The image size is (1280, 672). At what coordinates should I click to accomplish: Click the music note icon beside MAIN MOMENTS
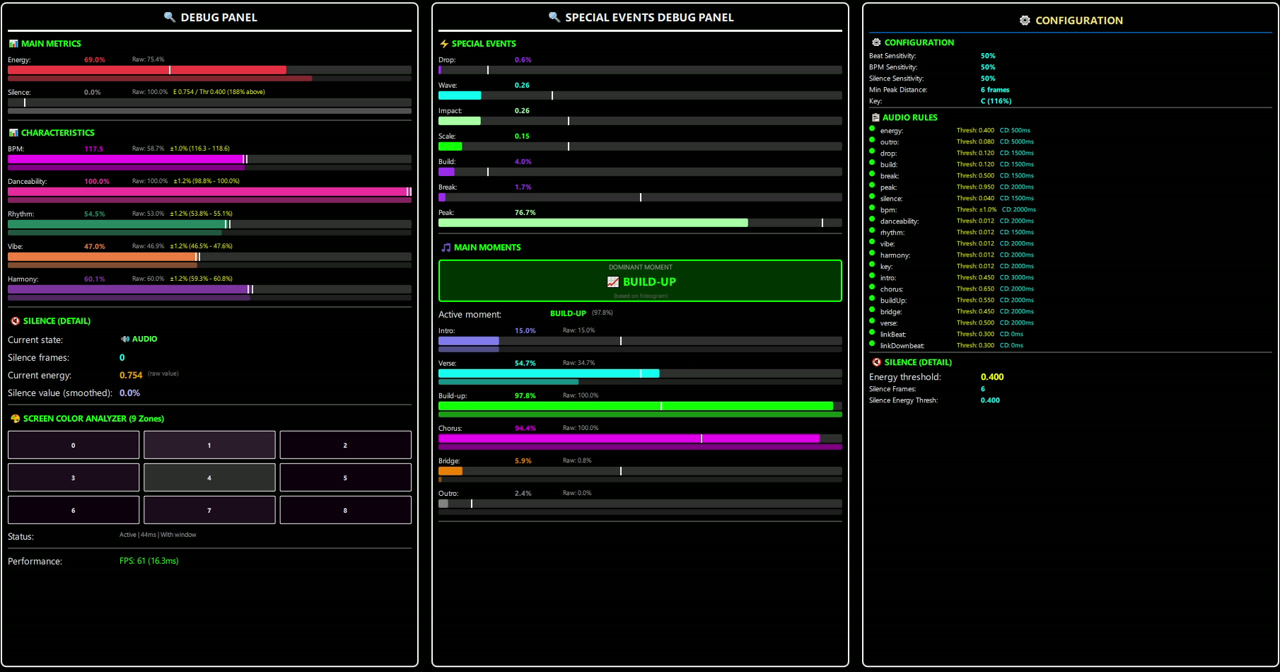(446, 247)
